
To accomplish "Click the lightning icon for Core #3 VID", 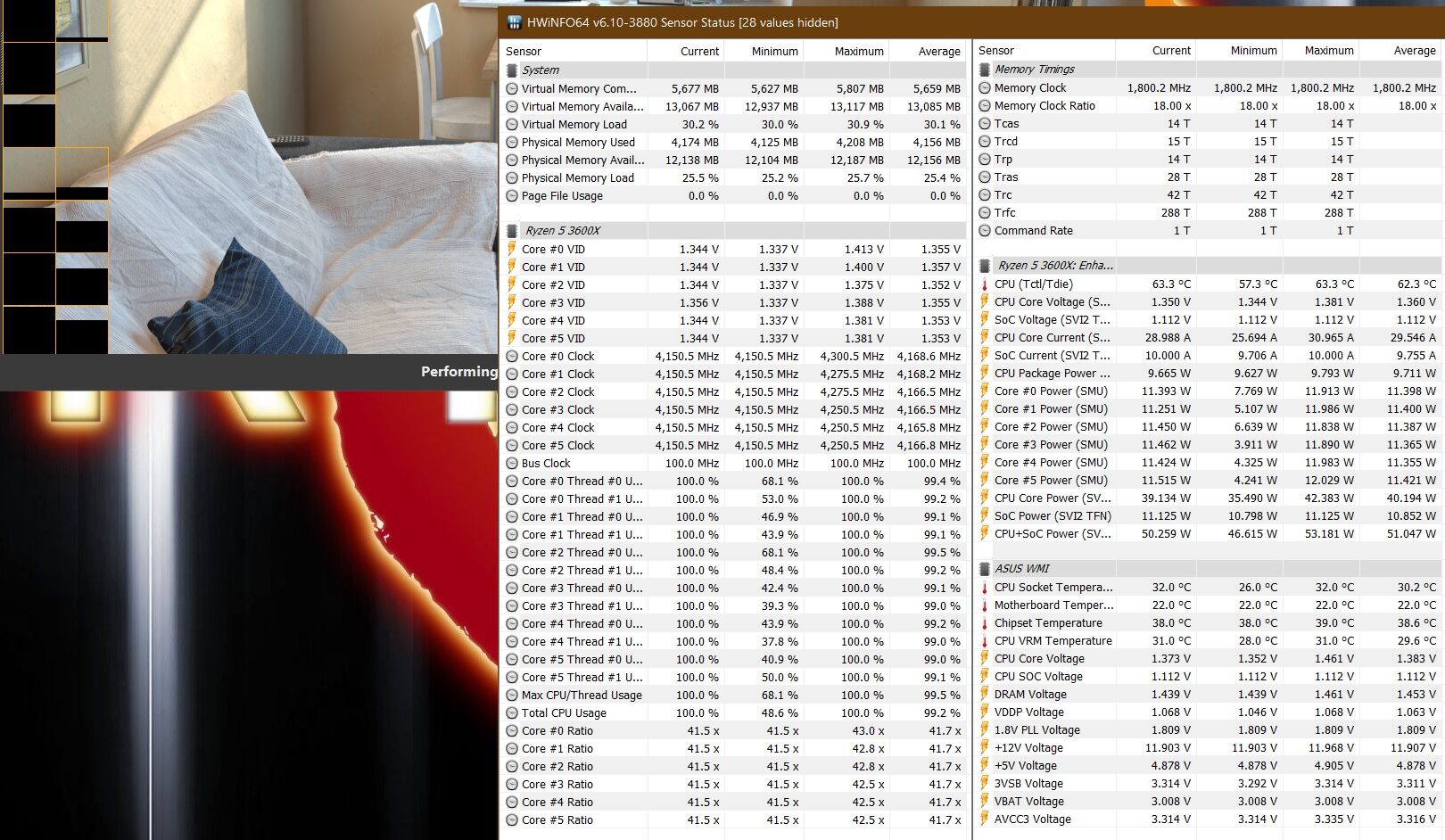I will click(512, 302).
